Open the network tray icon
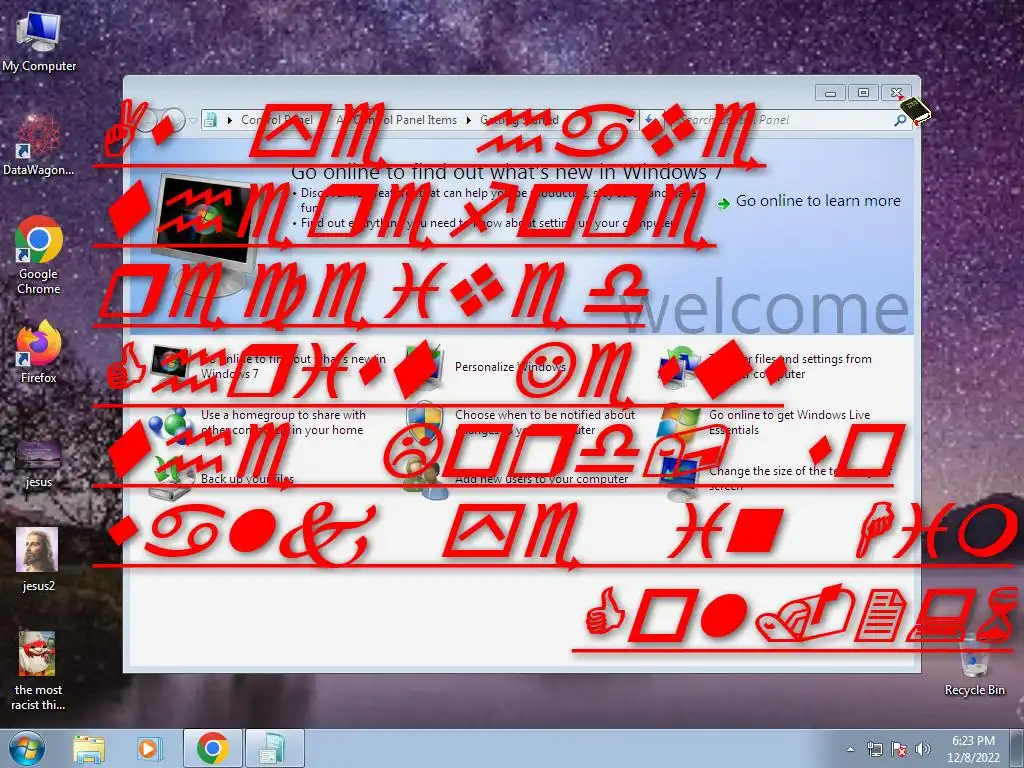 [874, 750]
